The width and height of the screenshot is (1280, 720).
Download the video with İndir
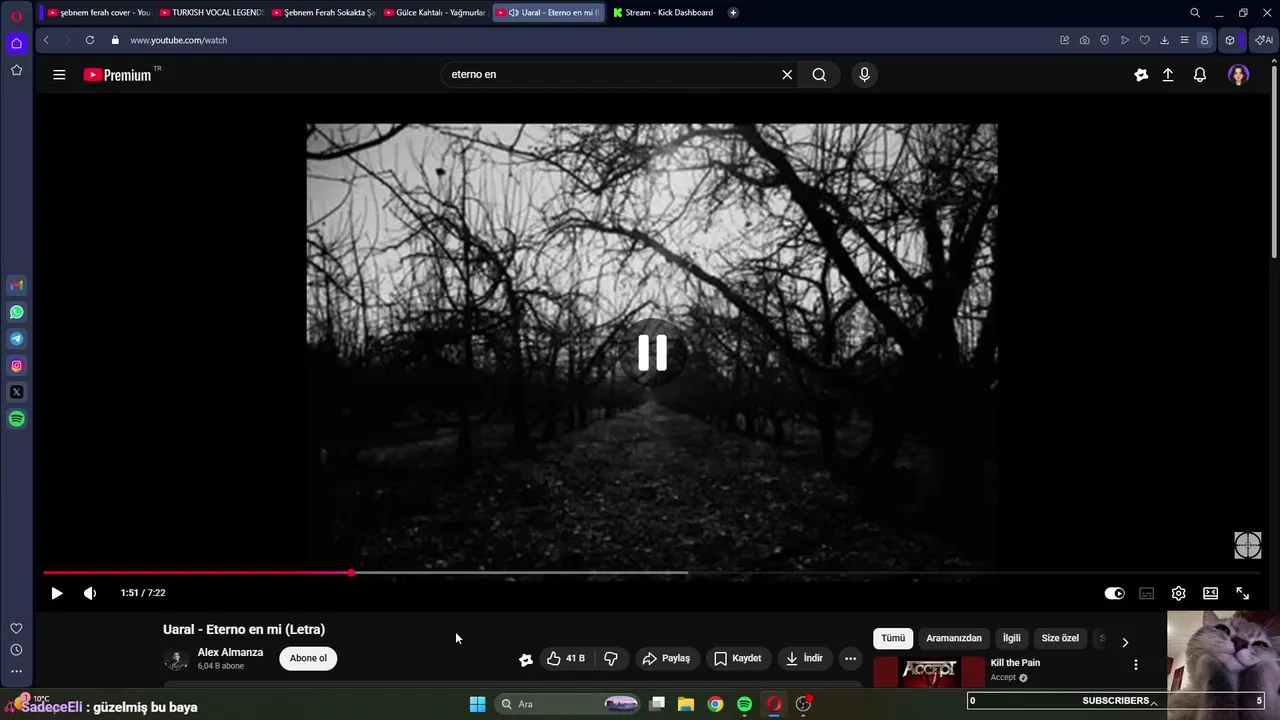pyautogui.click(x=805, y=658)
